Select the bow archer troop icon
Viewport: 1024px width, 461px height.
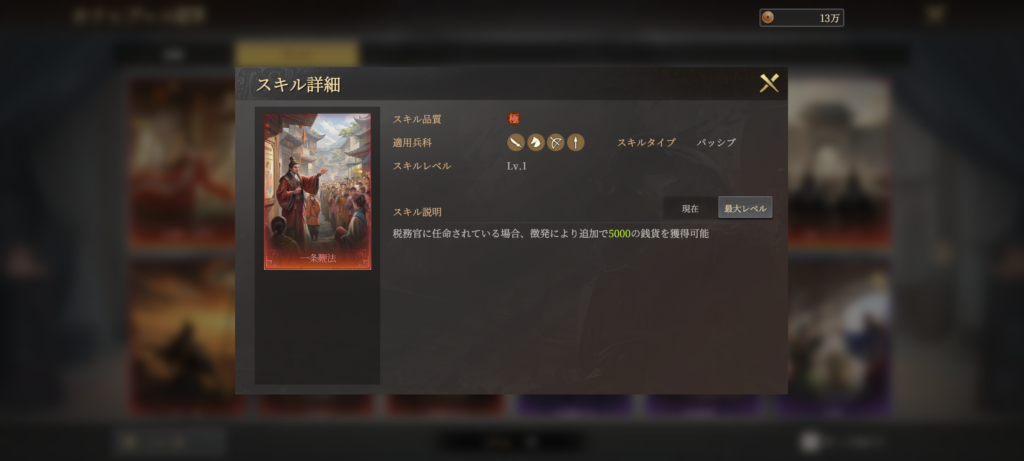(x=555, y=142)
